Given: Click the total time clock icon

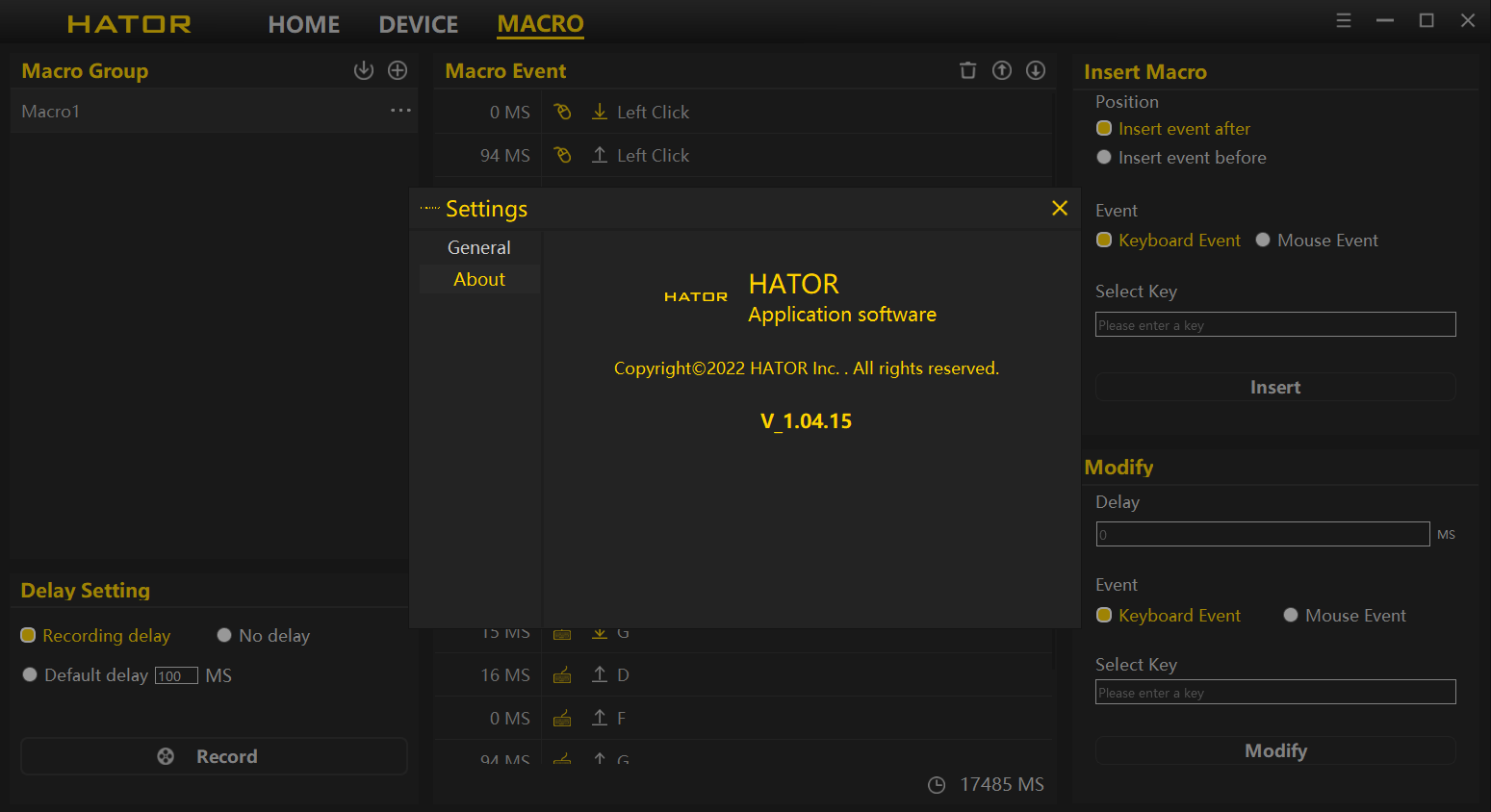Looking at the screenshot, I should (937, 785).
